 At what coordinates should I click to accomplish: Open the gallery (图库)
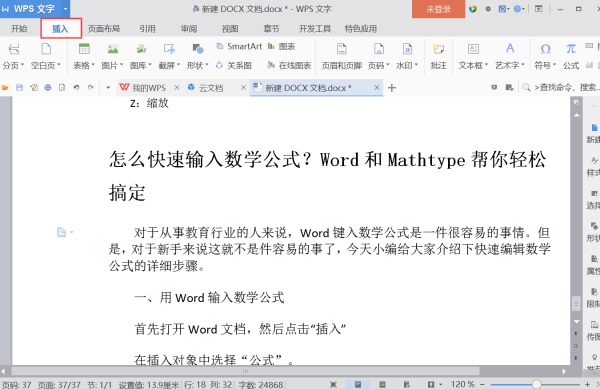(x=141, y=56)
